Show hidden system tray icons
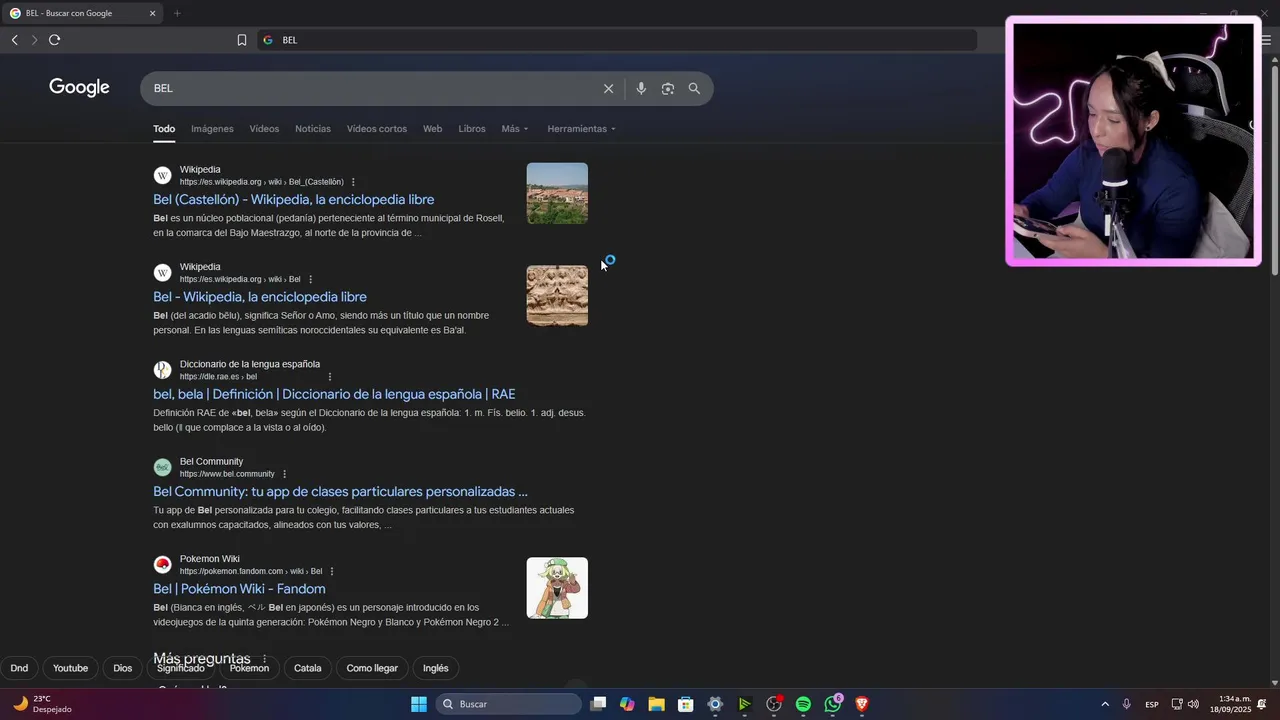 tap(1105, 704)
